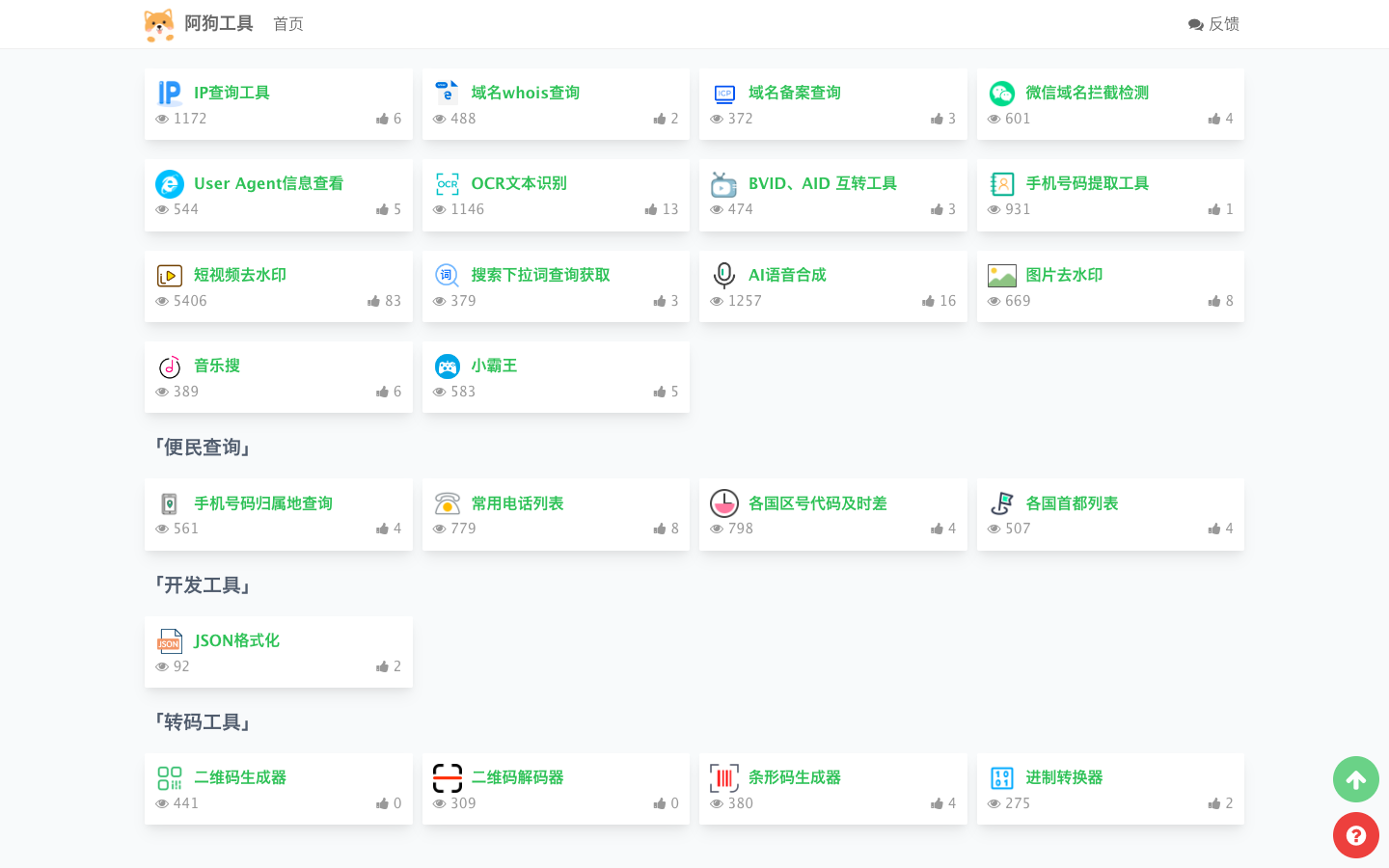Open the JSON格式化 file icon
Viewport: 1389px width, 868px height.
tap(170, 640)
